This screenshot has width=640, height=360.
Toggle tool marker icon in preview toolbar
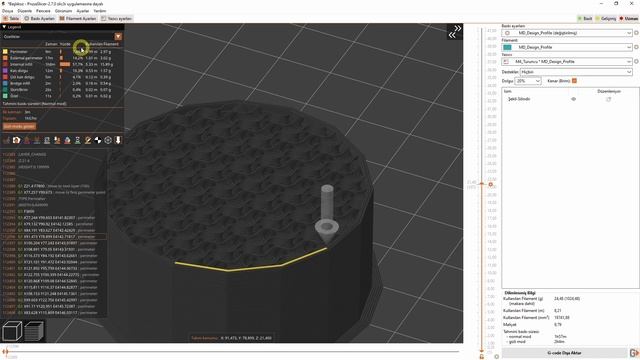118,140
